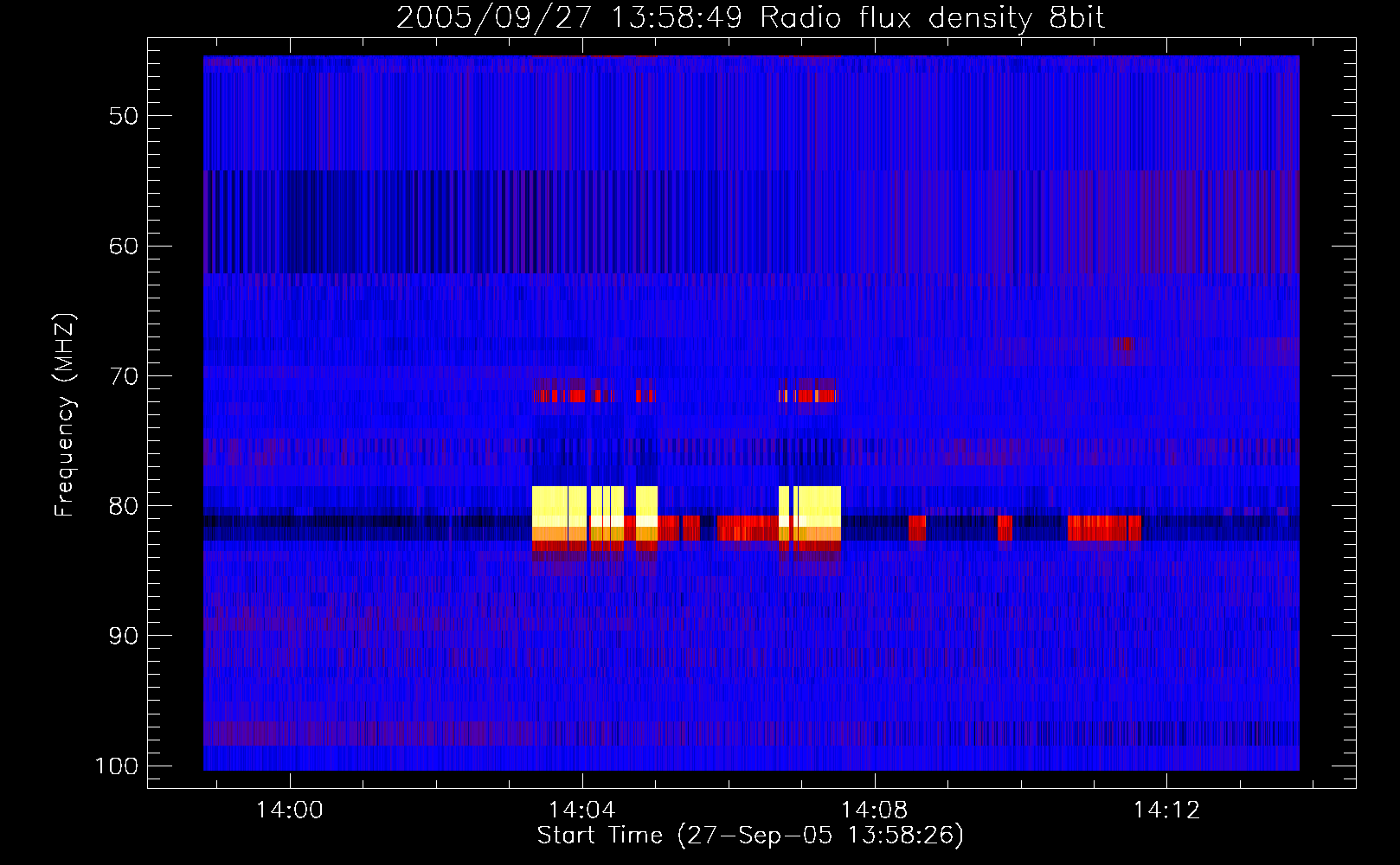The image size is (1400, 865).
Task: Click the time tick label 14:12
Action: pyautogui.click(x=1166, y=810)
